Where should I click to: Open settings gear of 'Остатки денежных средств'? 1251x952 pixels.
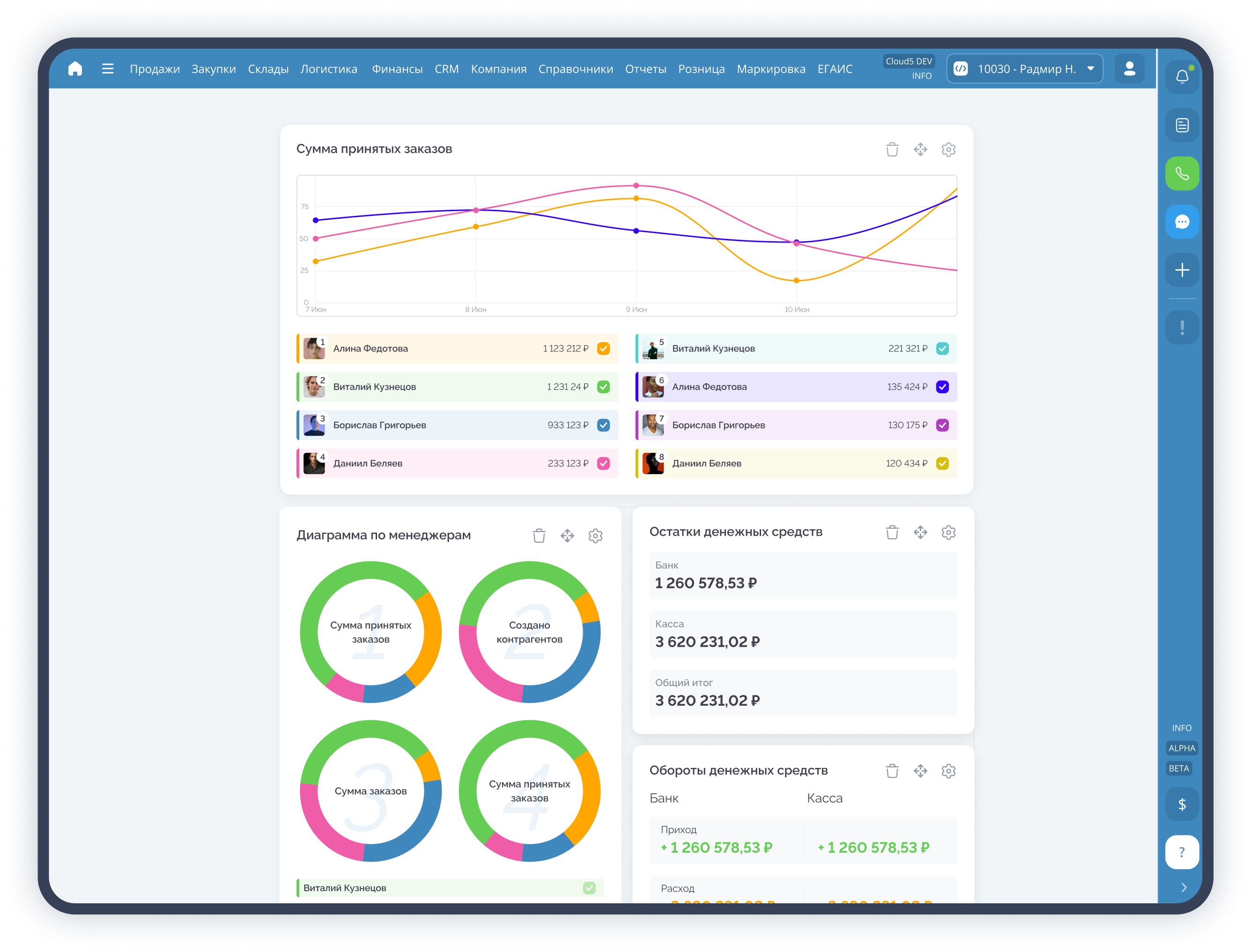coord(948,532)
